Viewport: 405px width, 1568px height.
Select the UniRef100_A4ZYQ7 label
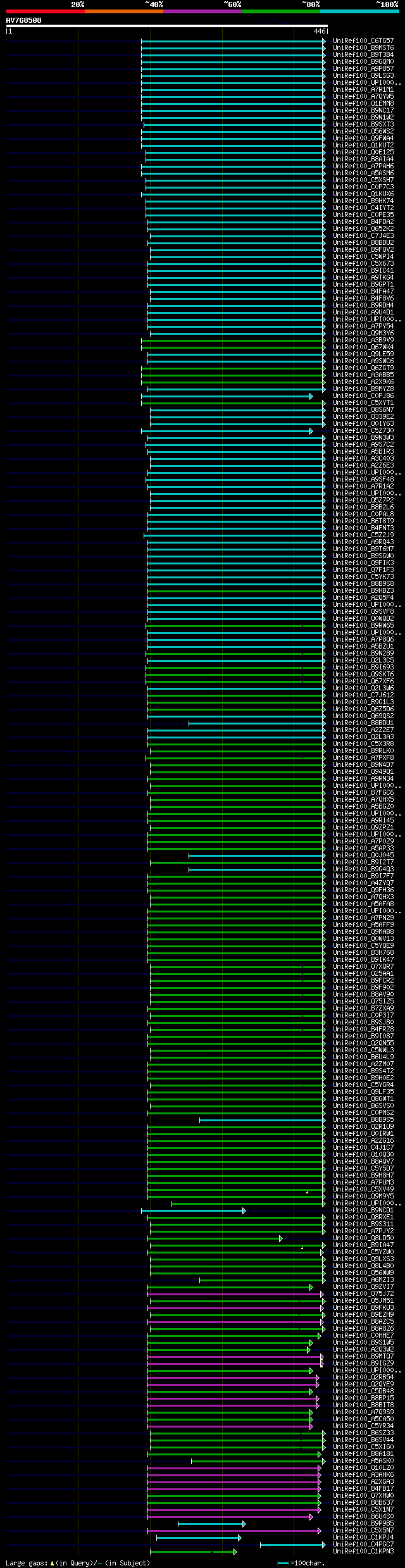point(363,883)
